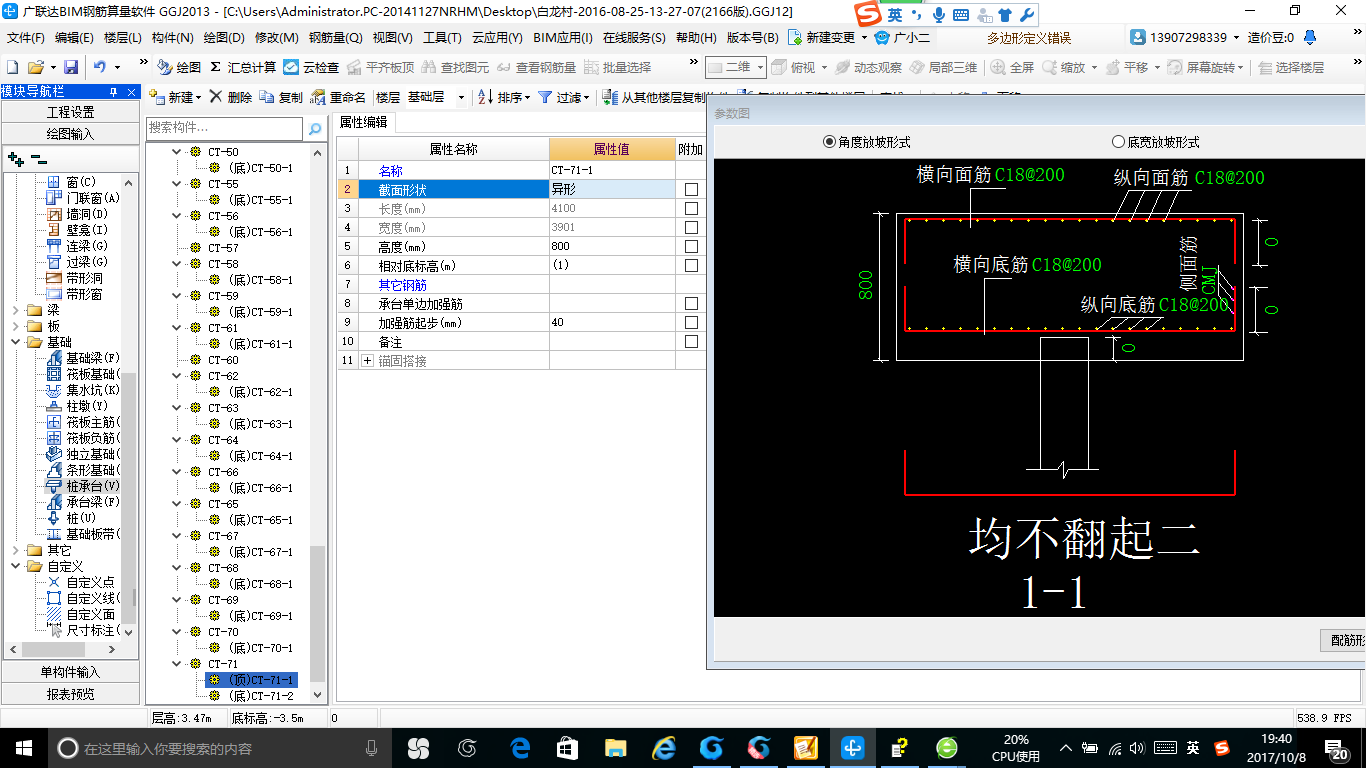1366x768 pixels.
Task: Select 墙洞(D) wall opening type
Action: 77,214
